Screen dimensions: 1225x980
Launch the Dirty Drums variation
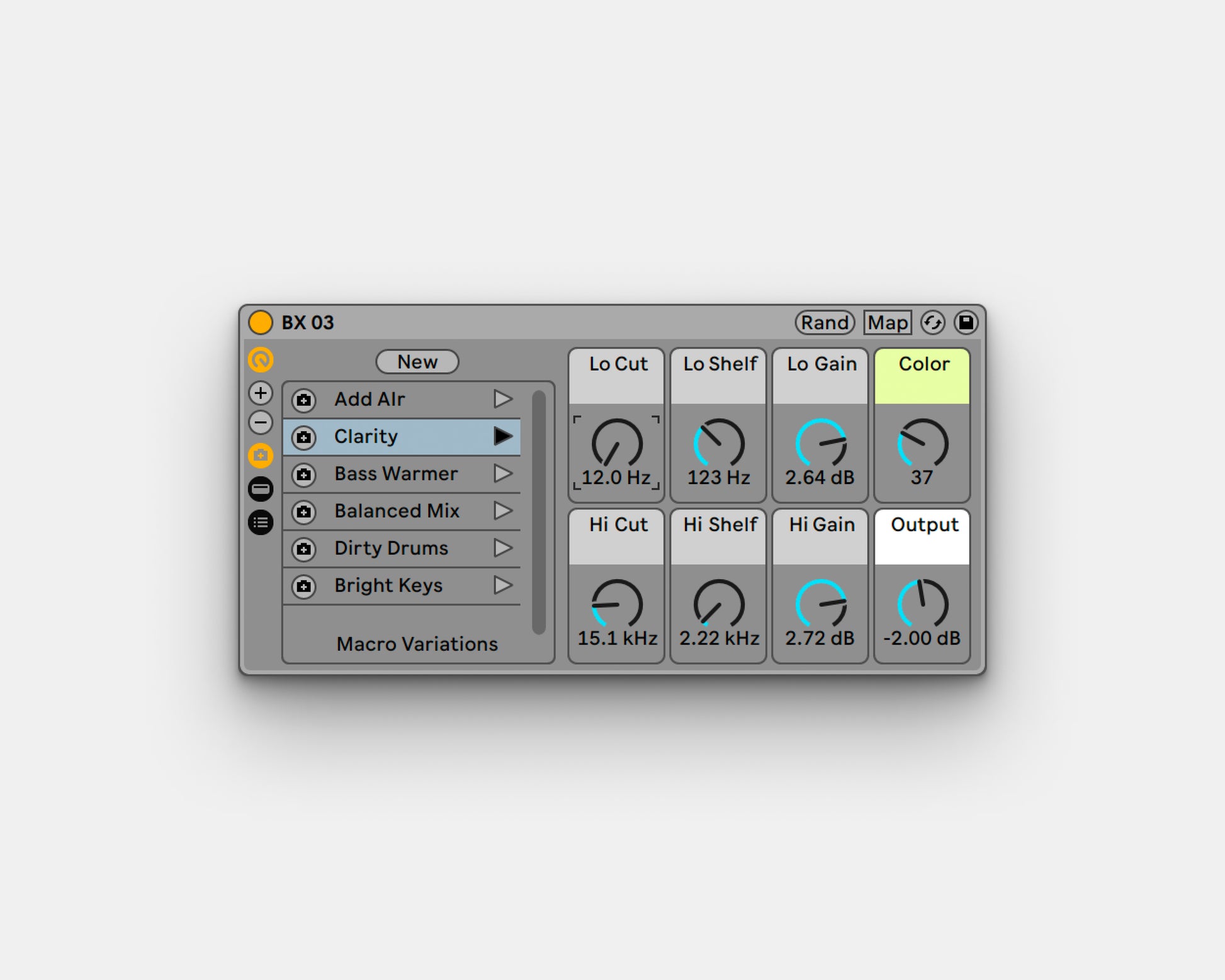(x=503, y=548)
